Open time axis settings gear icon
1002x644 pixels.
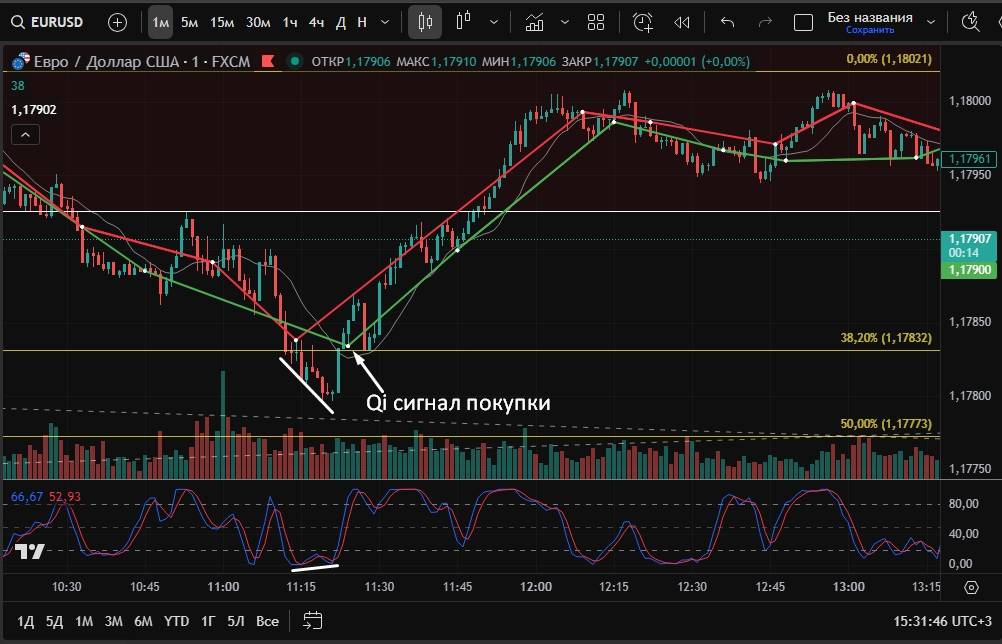click(x=970, y=589)
